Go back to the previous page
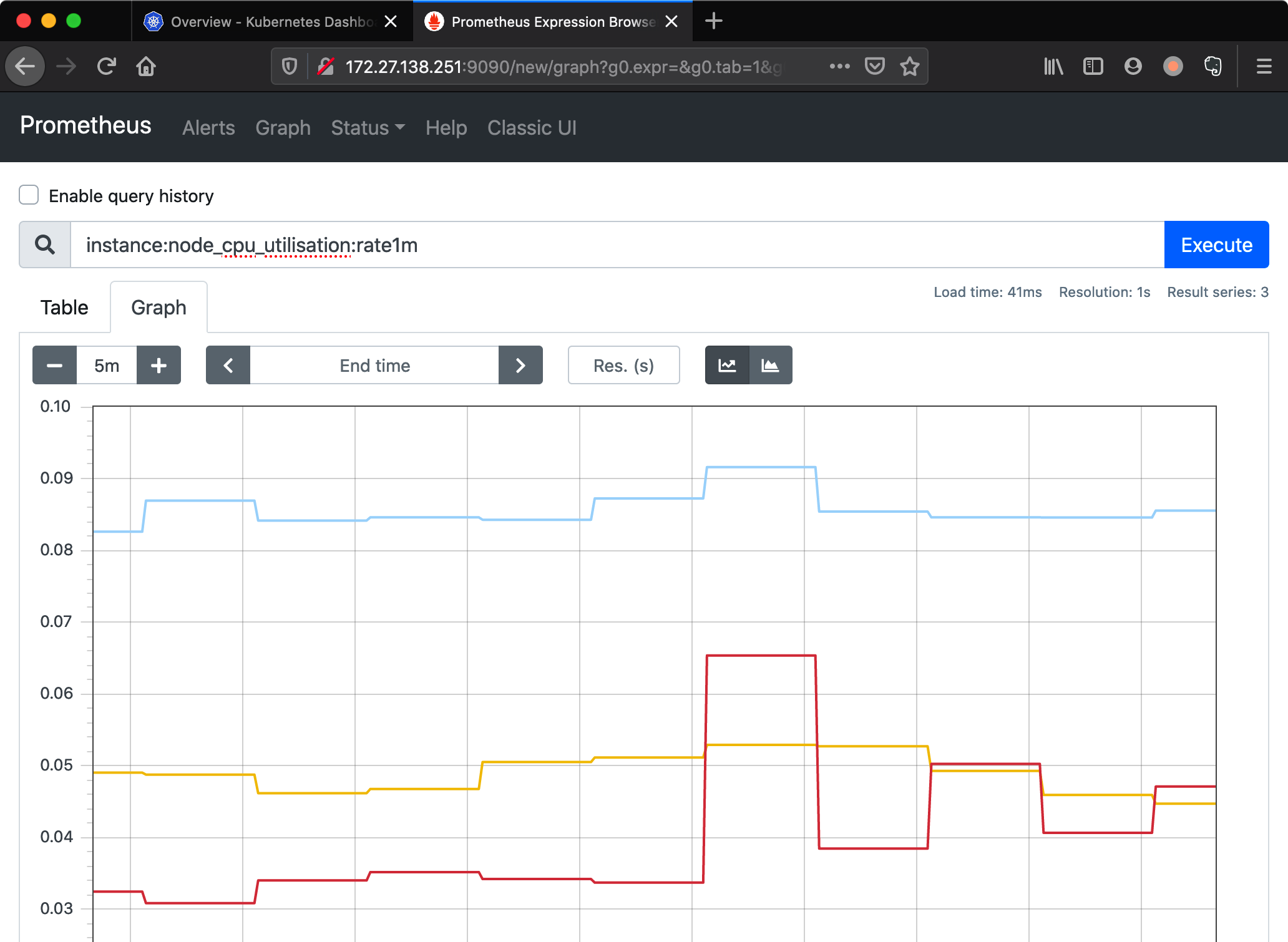The image size is (1288, 942). point(25,66)
